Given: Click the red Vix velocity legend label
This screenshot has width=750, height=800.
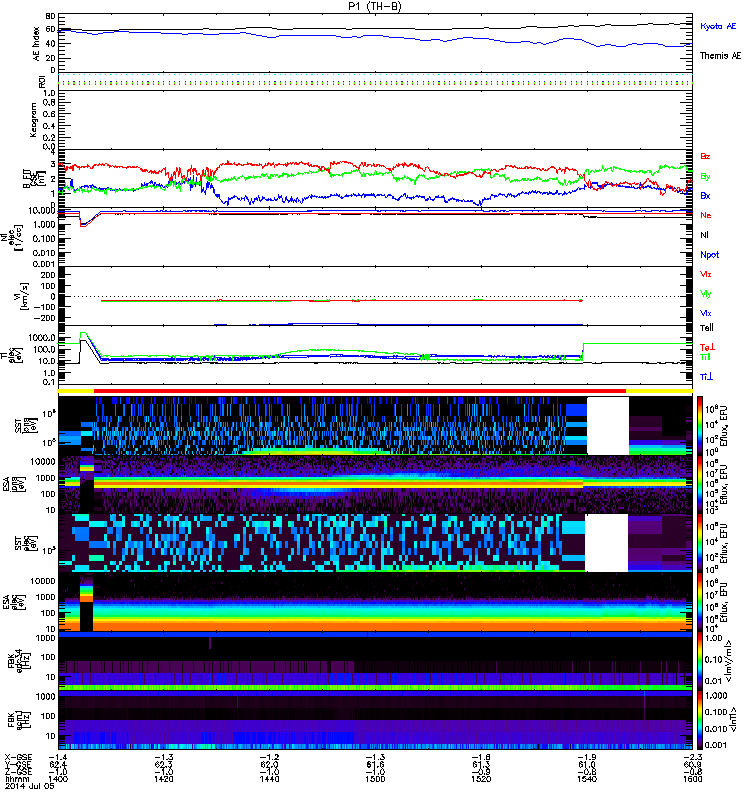Looking at the screenshot, I should click(x=706, y=274).
